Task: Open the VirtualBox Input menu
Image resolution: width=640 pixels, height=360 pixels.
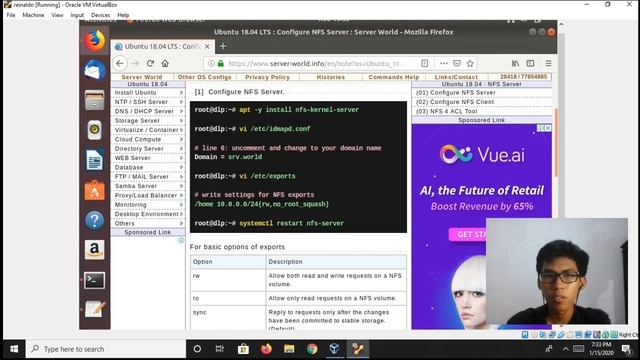Action: click(x=77, y=15)
